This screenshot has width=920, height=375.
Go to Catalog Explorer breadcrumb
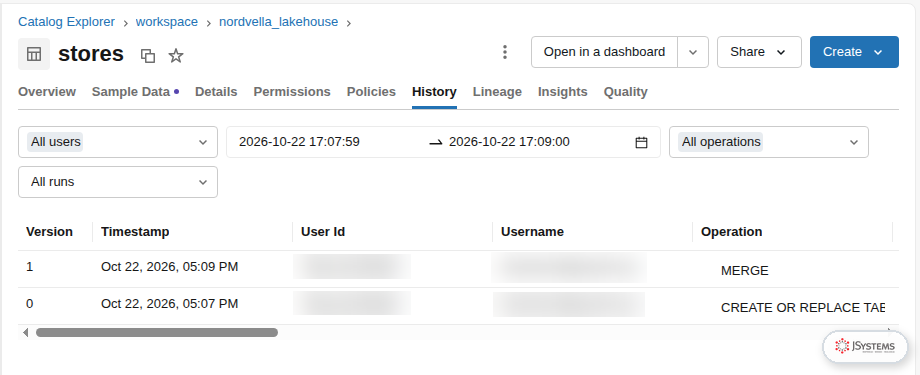67,22
